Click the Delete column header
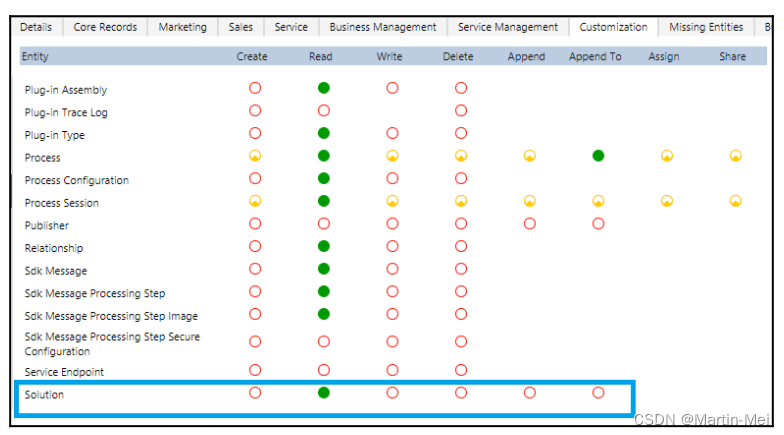This screenshot has height=435, width=784. click(458, 56)
